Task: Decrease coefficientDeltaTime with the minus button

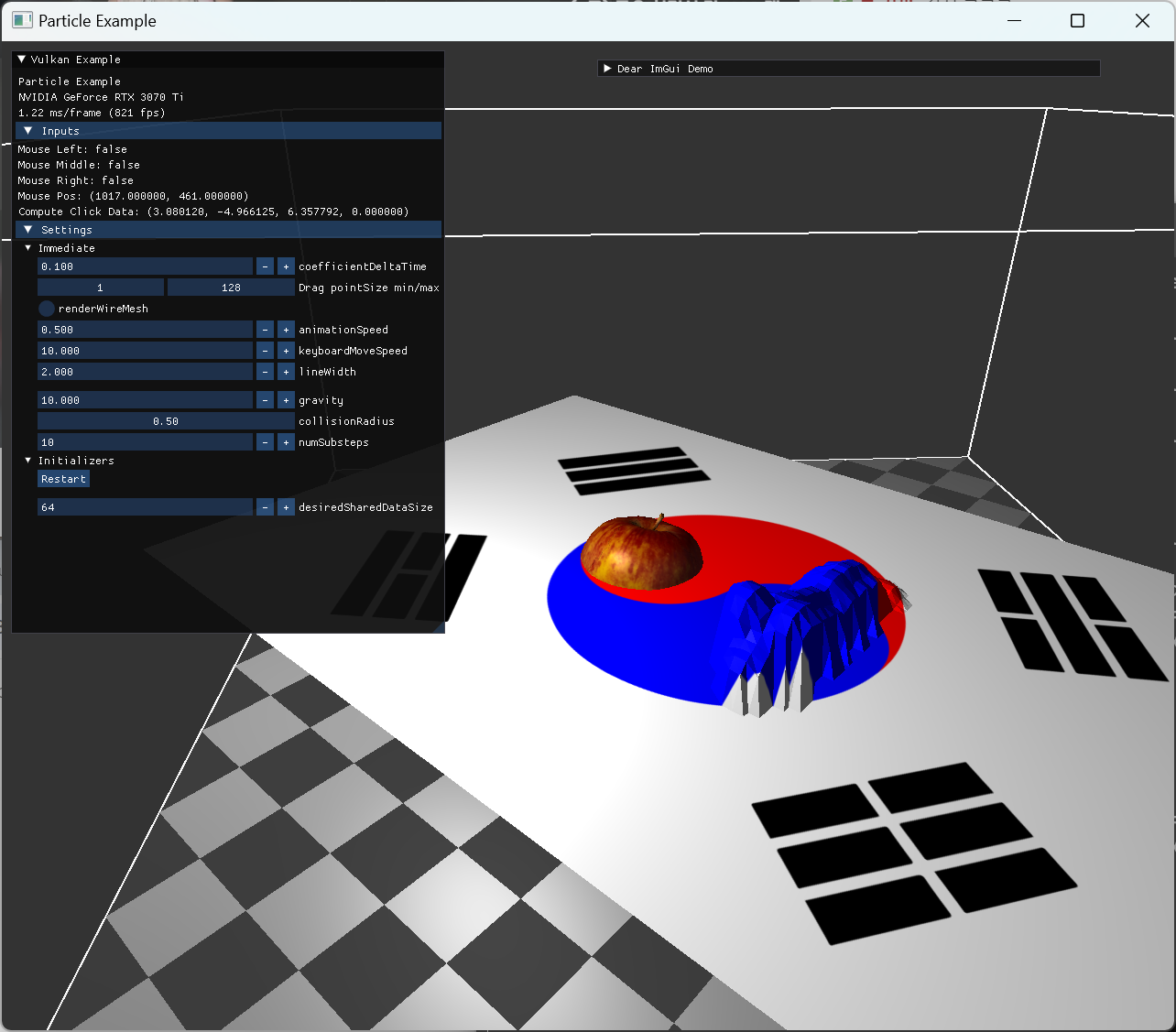Action: pyautogui.click(x=265, y=266)
